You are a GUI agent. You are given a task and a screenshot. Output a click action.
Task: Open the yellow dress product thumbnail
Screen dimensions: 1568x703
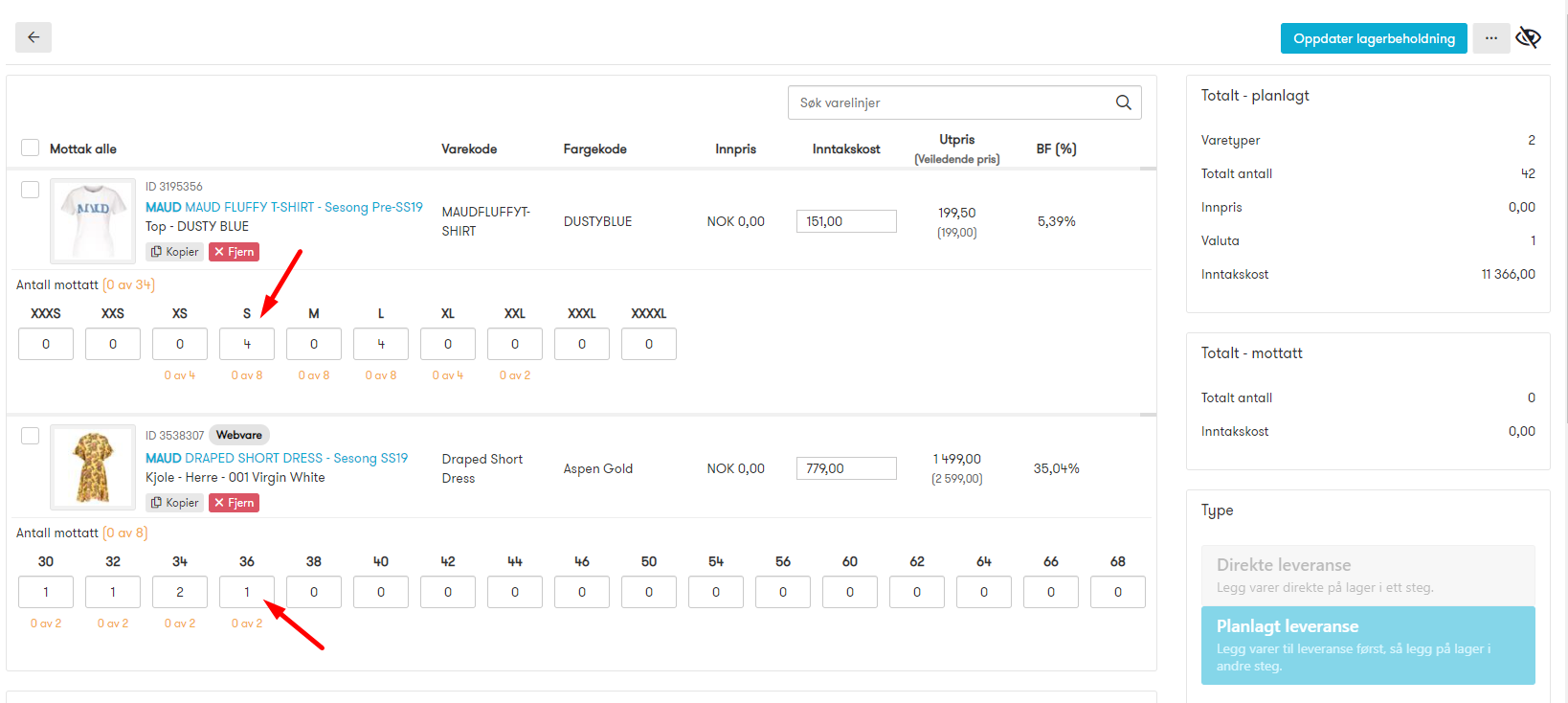click(93, 467)
